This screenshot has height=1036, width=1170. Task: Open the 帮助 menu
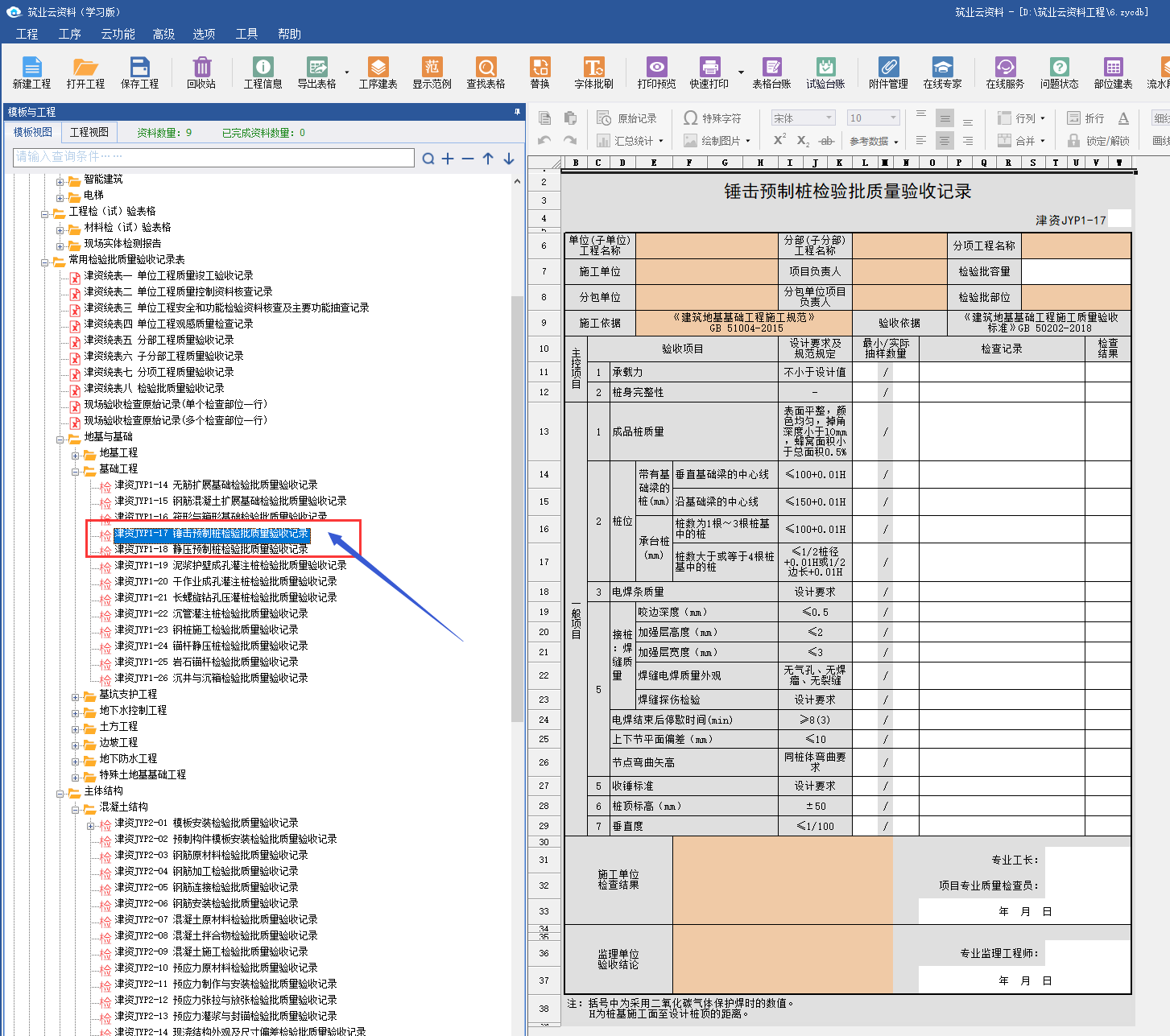click(x=289, y=34)
